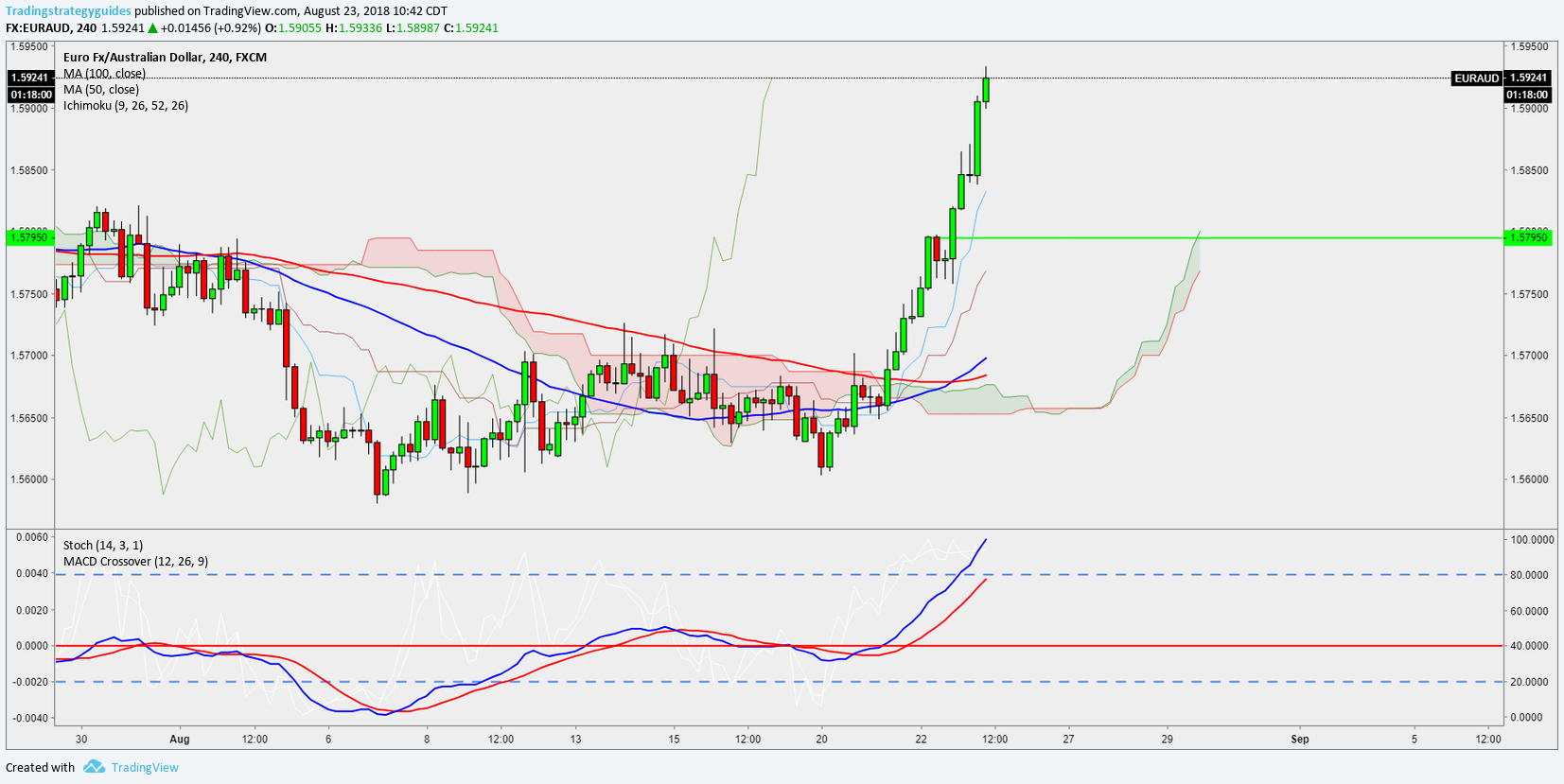Select the Stoch (14, 3, 1) indicator label
This screenshot has width=1564, height=784.
[103, 546]
